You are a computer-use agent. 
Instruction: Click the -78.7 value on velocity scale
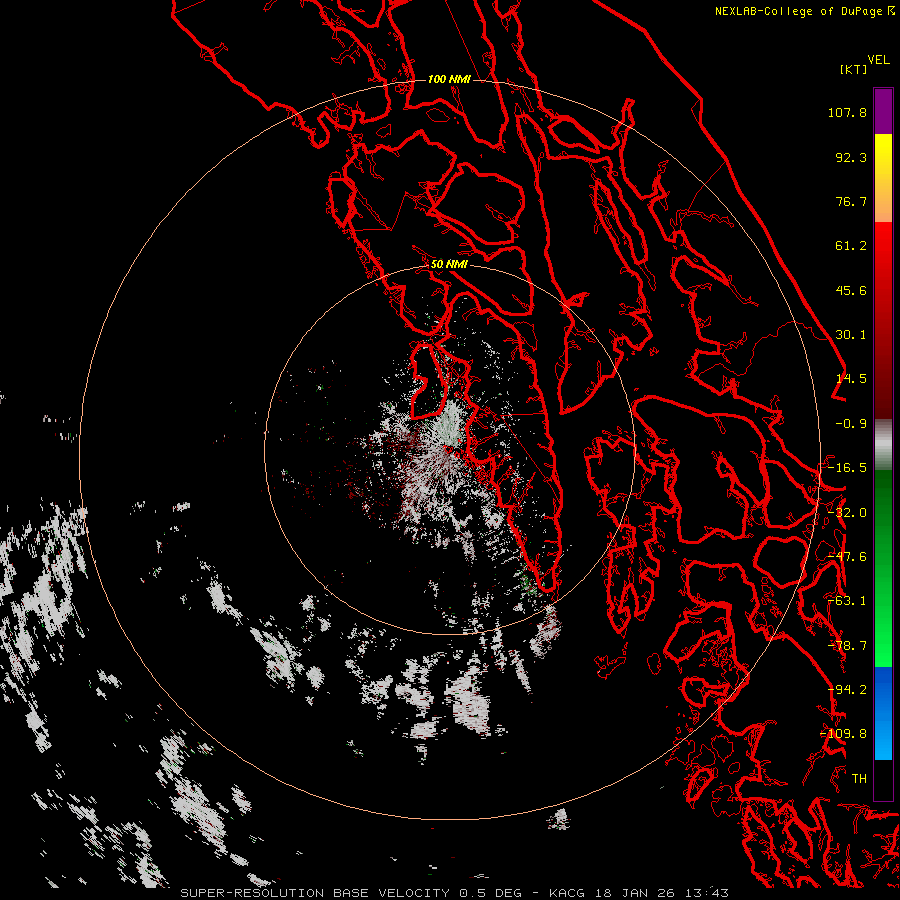(847, 646)
